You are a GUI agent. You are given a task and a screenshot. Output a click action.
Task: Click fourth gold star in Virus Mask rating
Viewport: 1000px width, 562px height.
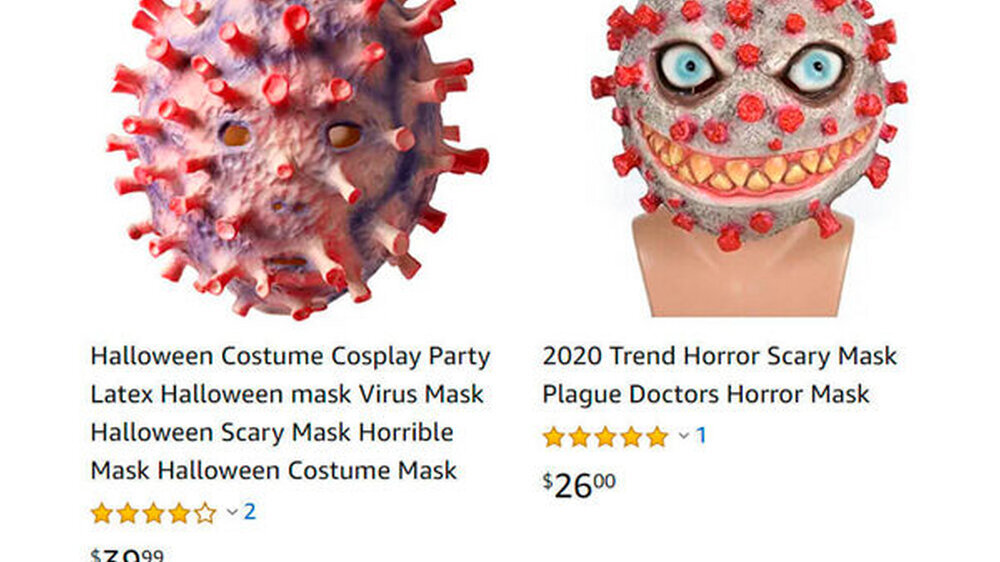[x=179, y=513]
